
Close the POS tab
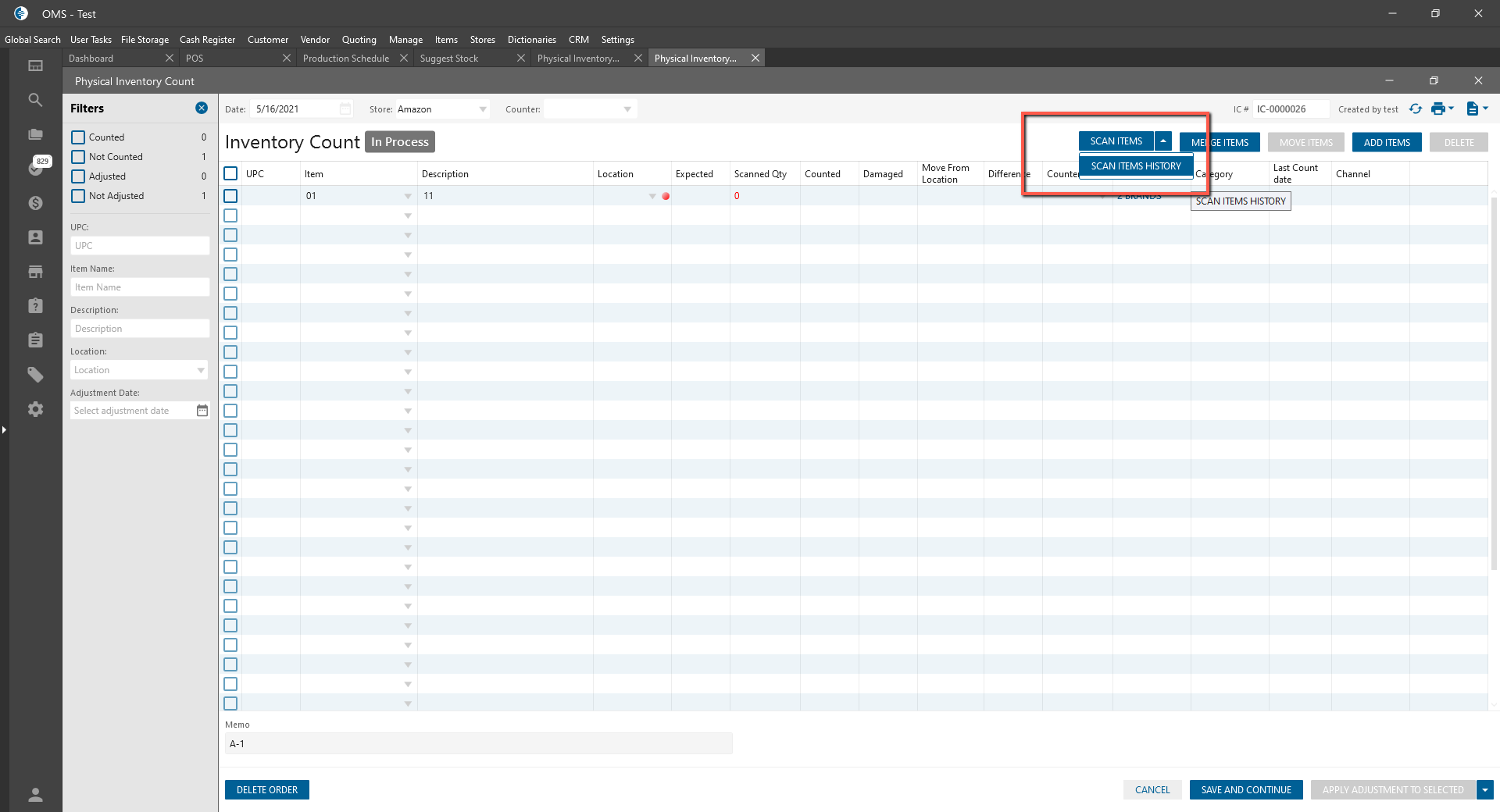[286, 58]
